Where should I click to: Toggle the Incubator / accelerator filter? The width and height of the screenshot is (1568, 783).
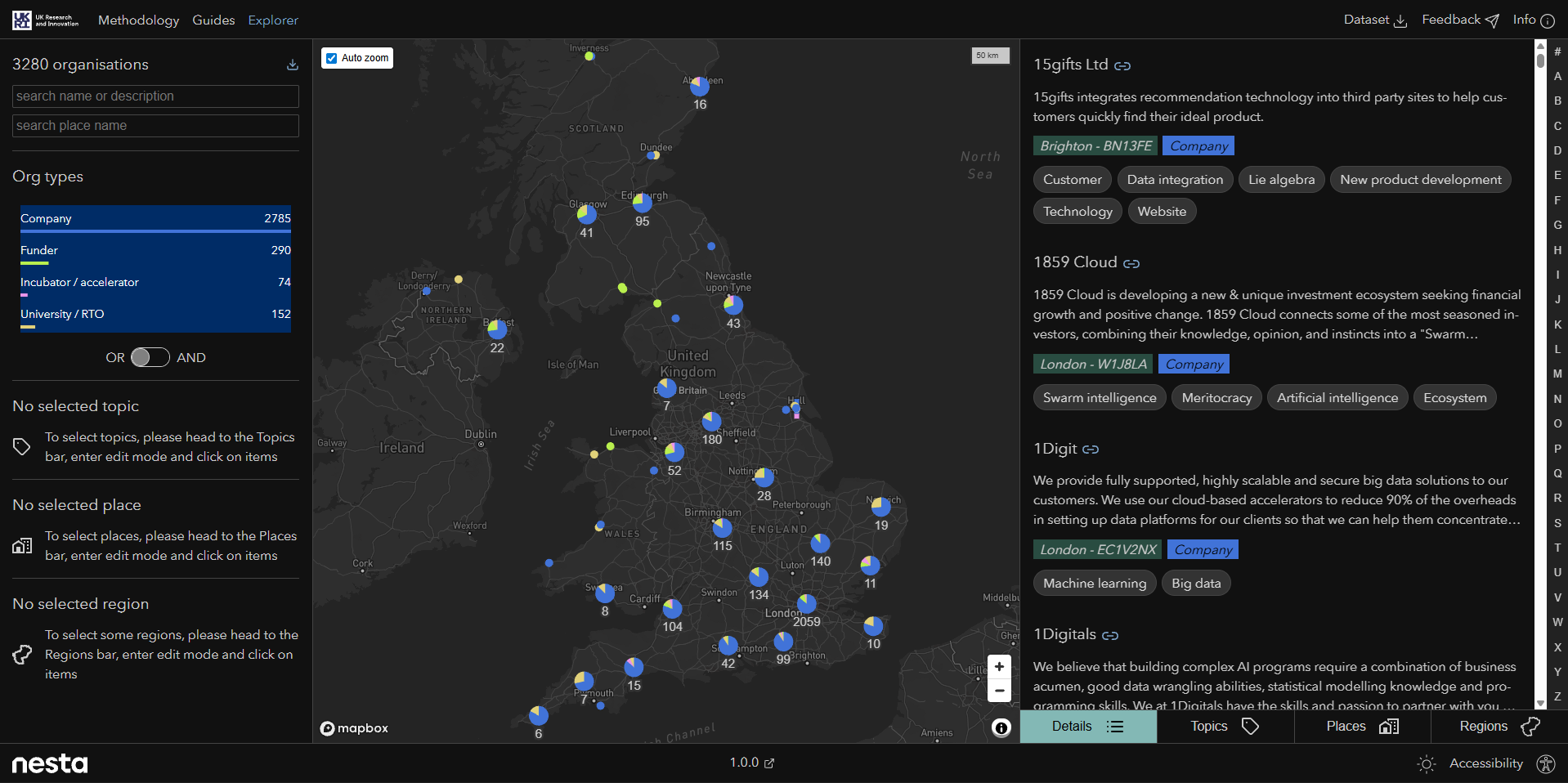tap(155, 283)
